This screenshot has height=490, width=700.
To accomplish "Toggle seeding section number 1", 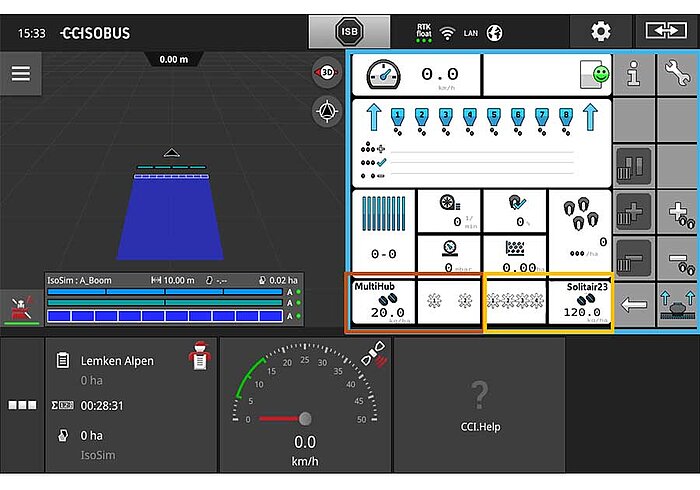I will point(397,119).
